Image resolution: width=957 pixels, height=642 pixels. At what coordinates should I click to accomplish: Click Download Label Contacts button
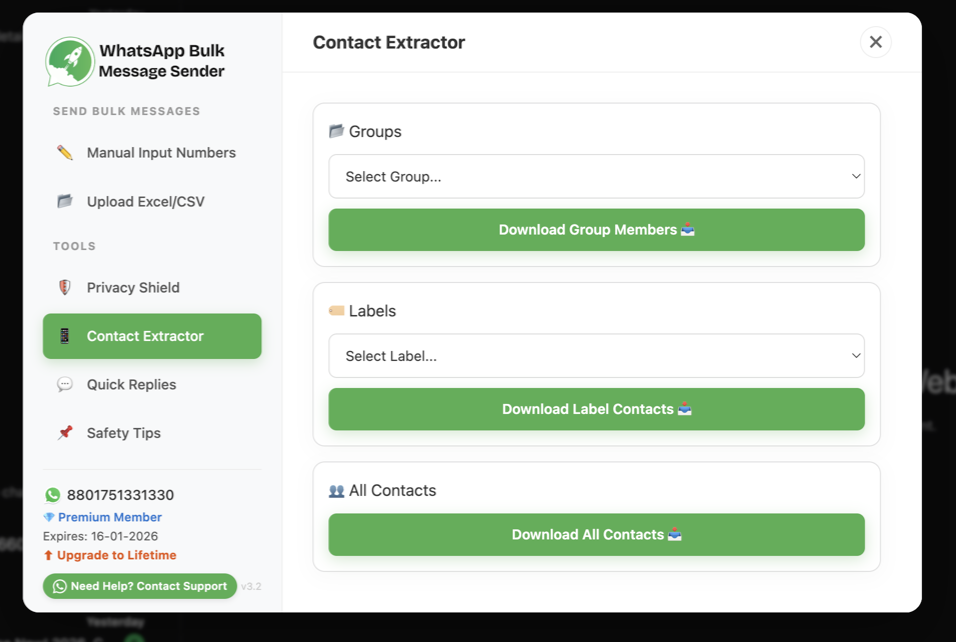click(x=596, y=409)
